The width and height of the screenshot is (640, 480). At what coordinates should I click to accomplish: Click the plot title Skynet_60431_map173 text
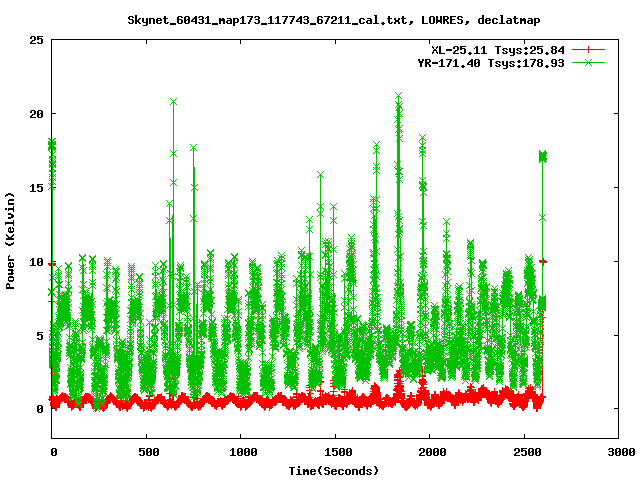(333, 20)
